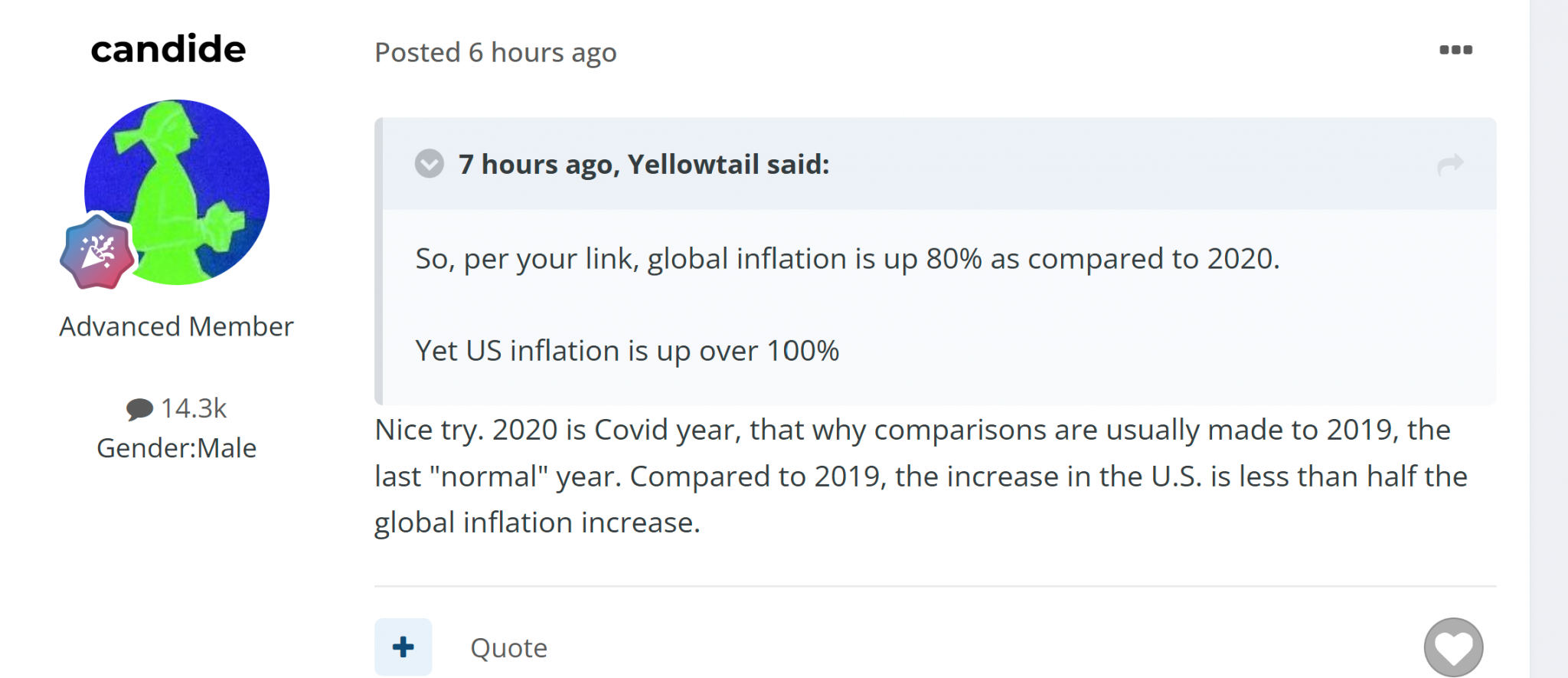Toggle the like heart on this post

(x=1454, y=646)
